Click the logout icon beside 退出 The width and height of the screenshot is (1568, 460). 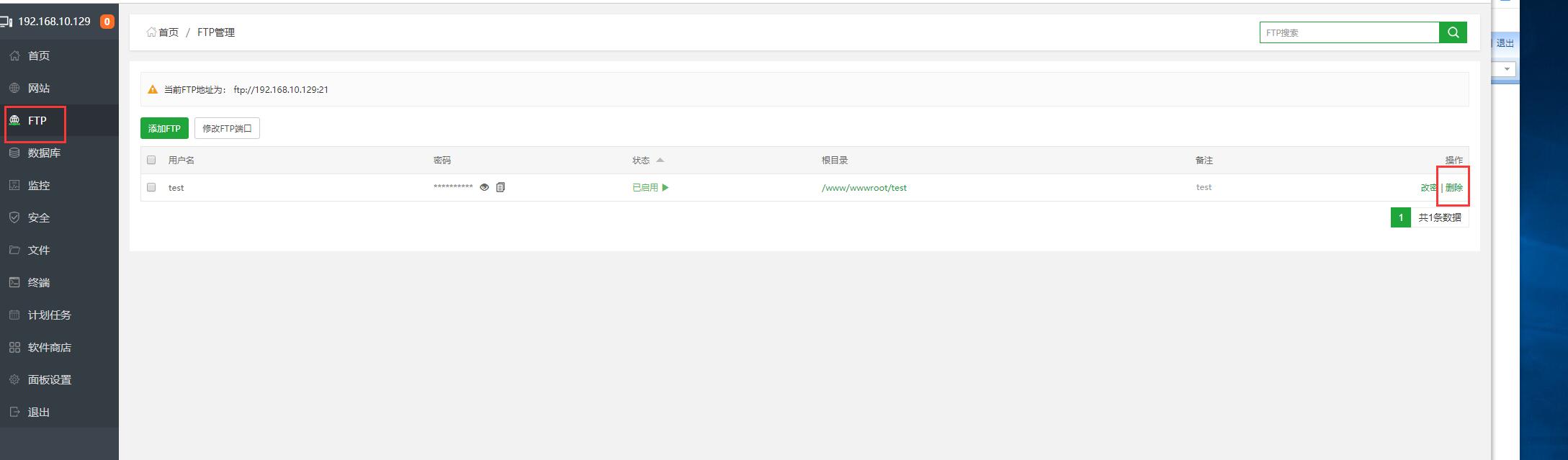coord(14,412)
